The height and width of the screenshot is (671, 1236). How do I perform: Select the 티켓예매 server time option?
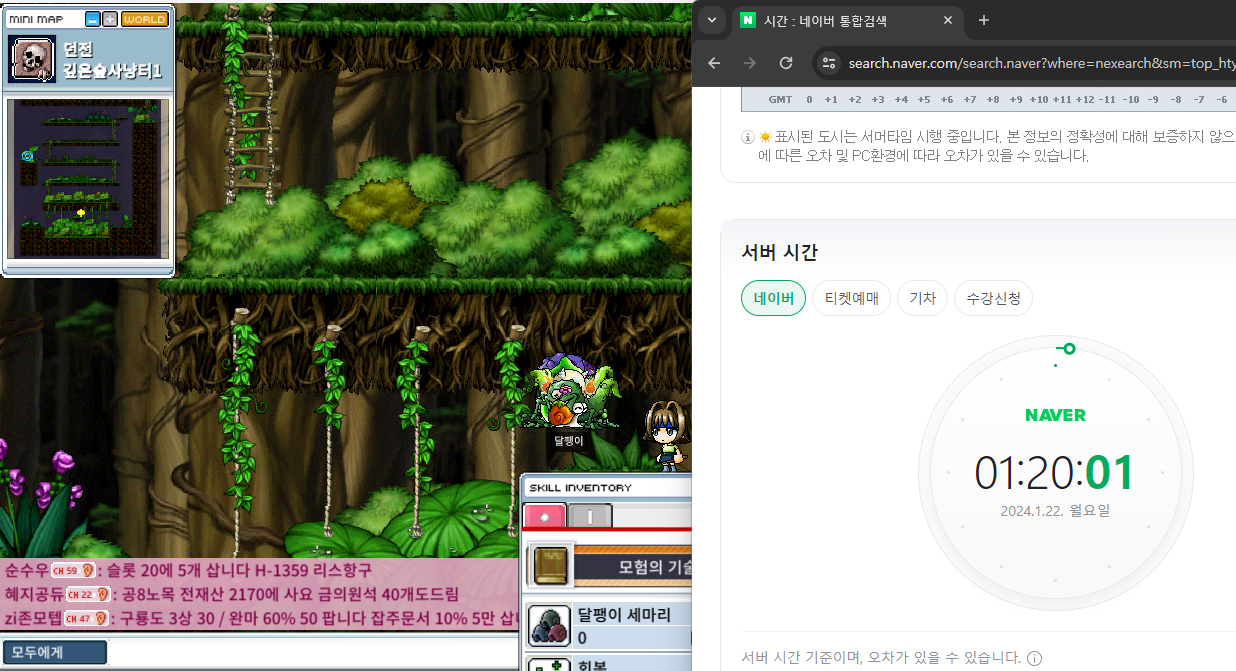tap(851, 298)
